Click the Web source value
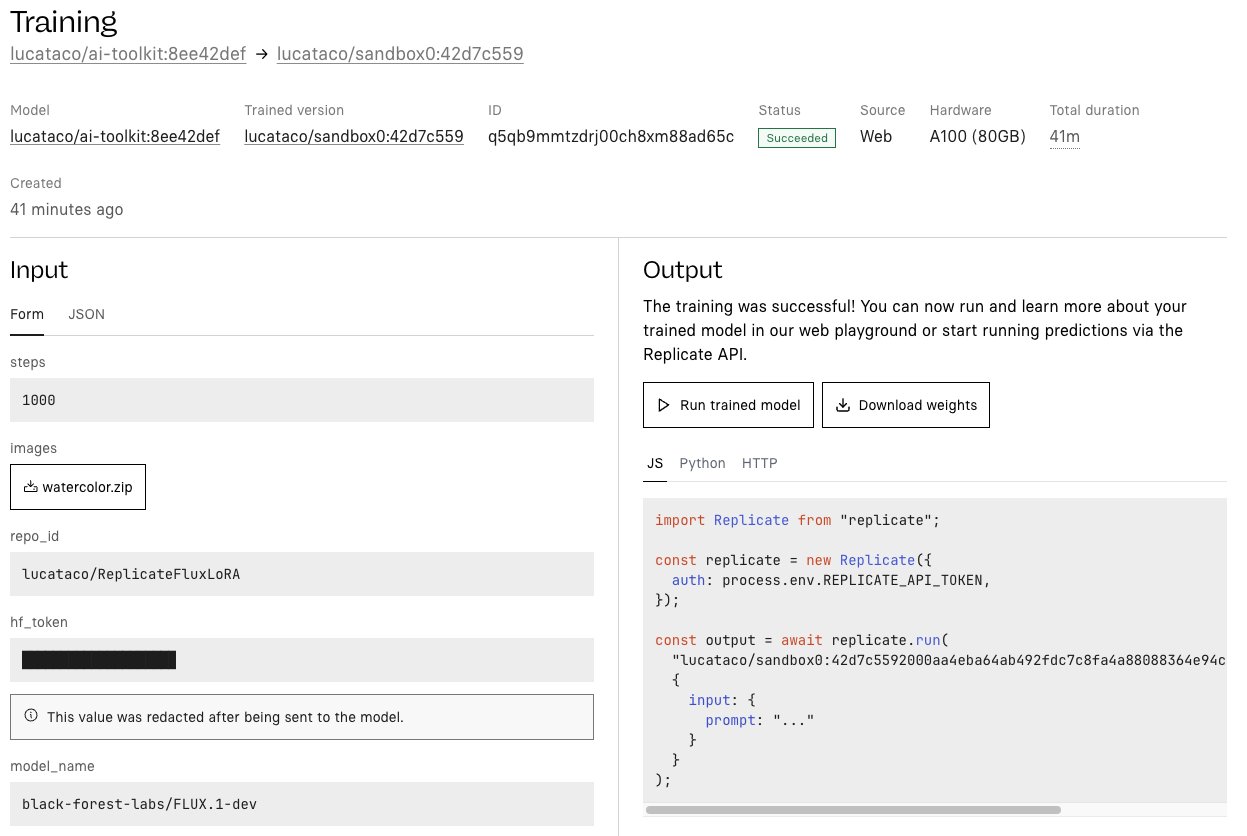Viewport: 1247px width, 836px height. pyautogui.click(x=876, y=137)
